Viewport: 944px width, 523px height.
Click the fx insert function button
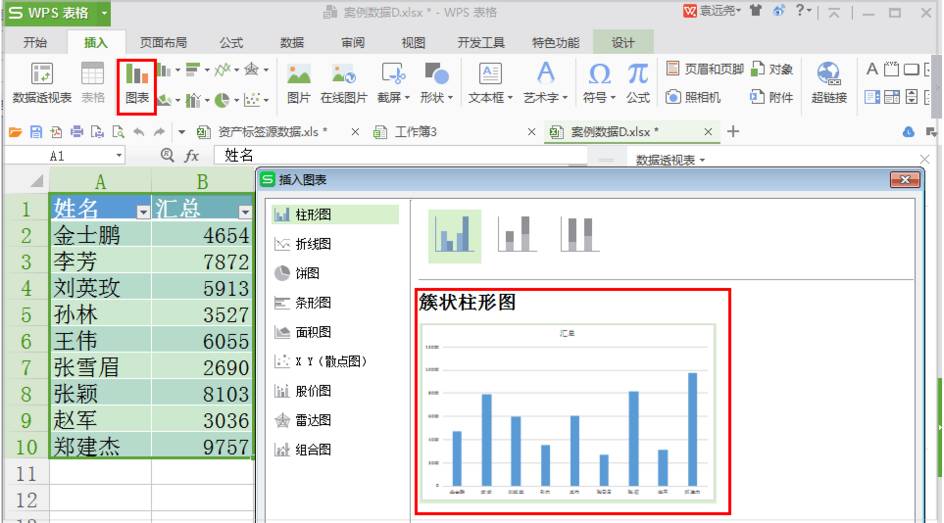[x=191, y=156]
